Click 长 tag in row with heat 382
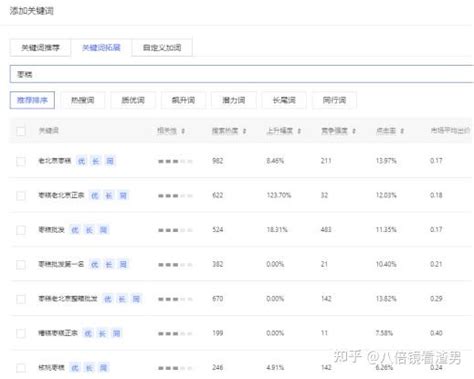 [109, 264]
